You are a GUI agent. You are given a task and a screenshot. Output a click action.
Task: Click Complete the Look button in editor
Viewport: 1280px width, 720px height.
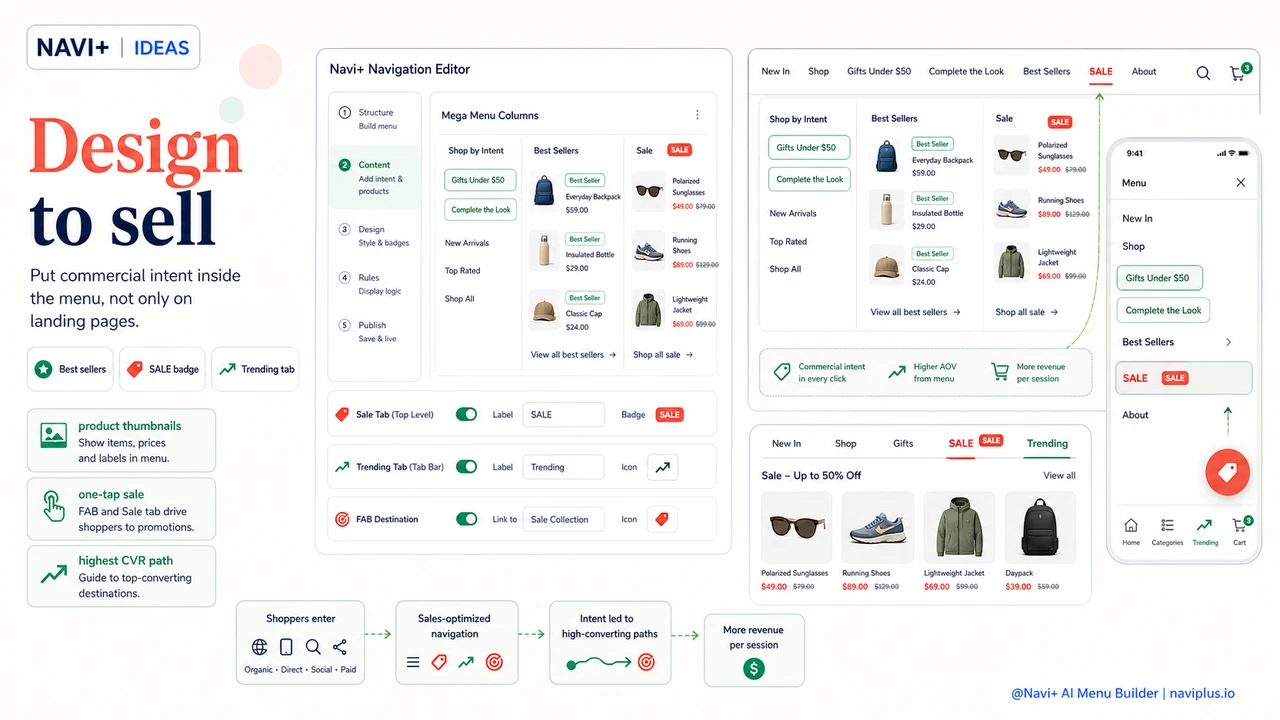pos(480,210)
